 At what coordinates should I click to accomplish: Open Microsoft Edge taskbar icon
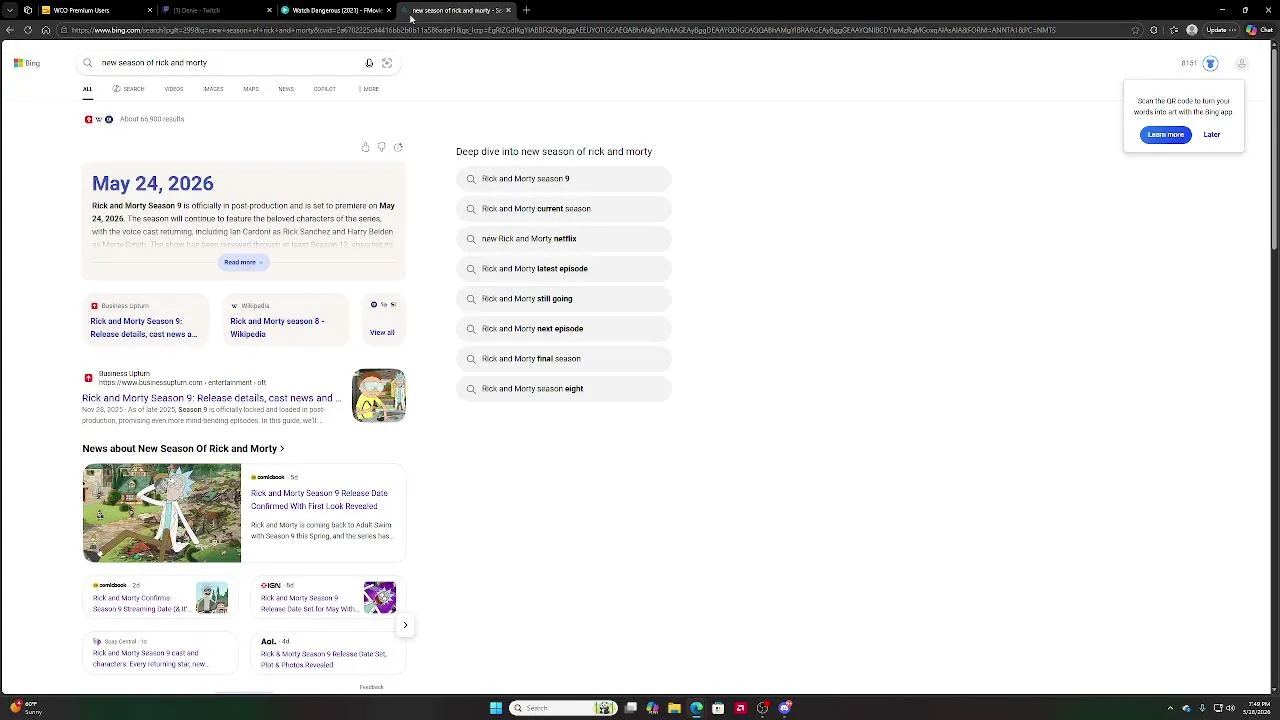[696, 708]
